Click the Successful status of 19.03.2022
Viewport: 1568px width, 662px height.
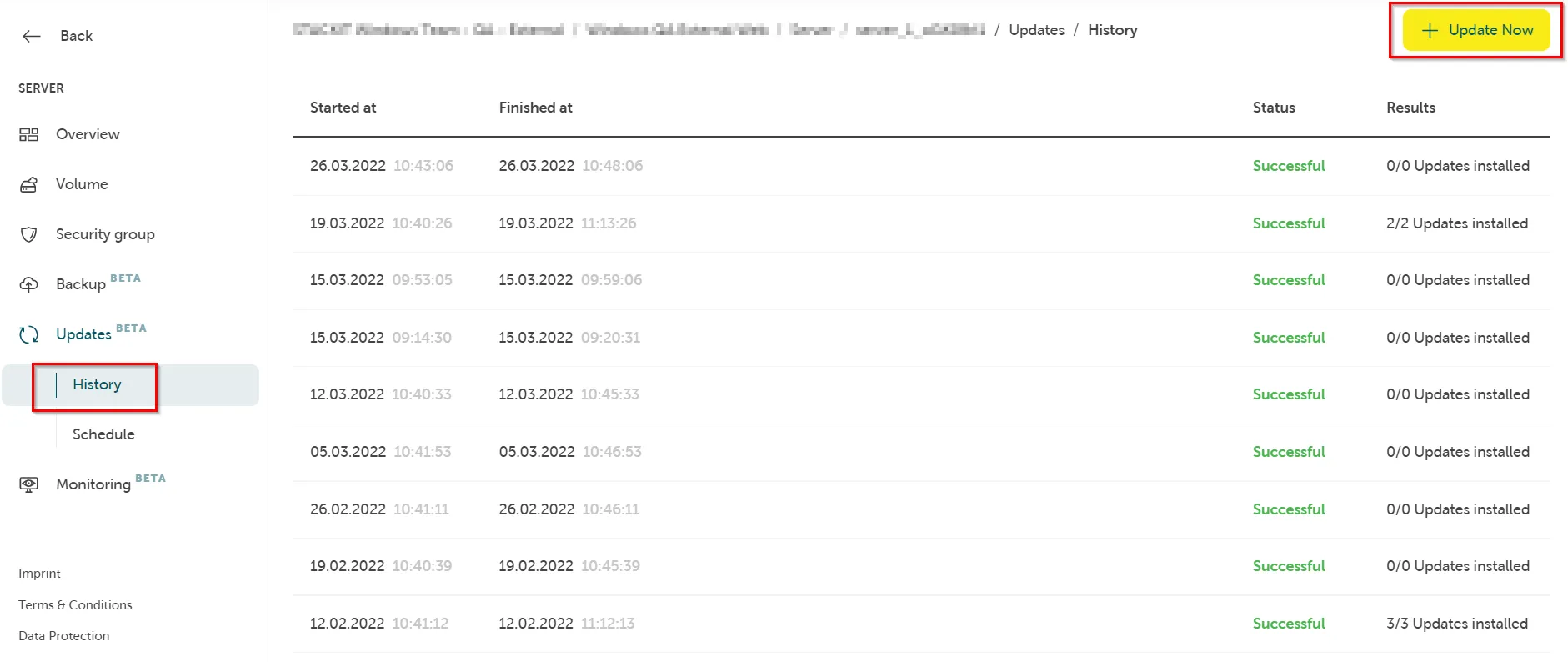click(x=1289, y=223)
